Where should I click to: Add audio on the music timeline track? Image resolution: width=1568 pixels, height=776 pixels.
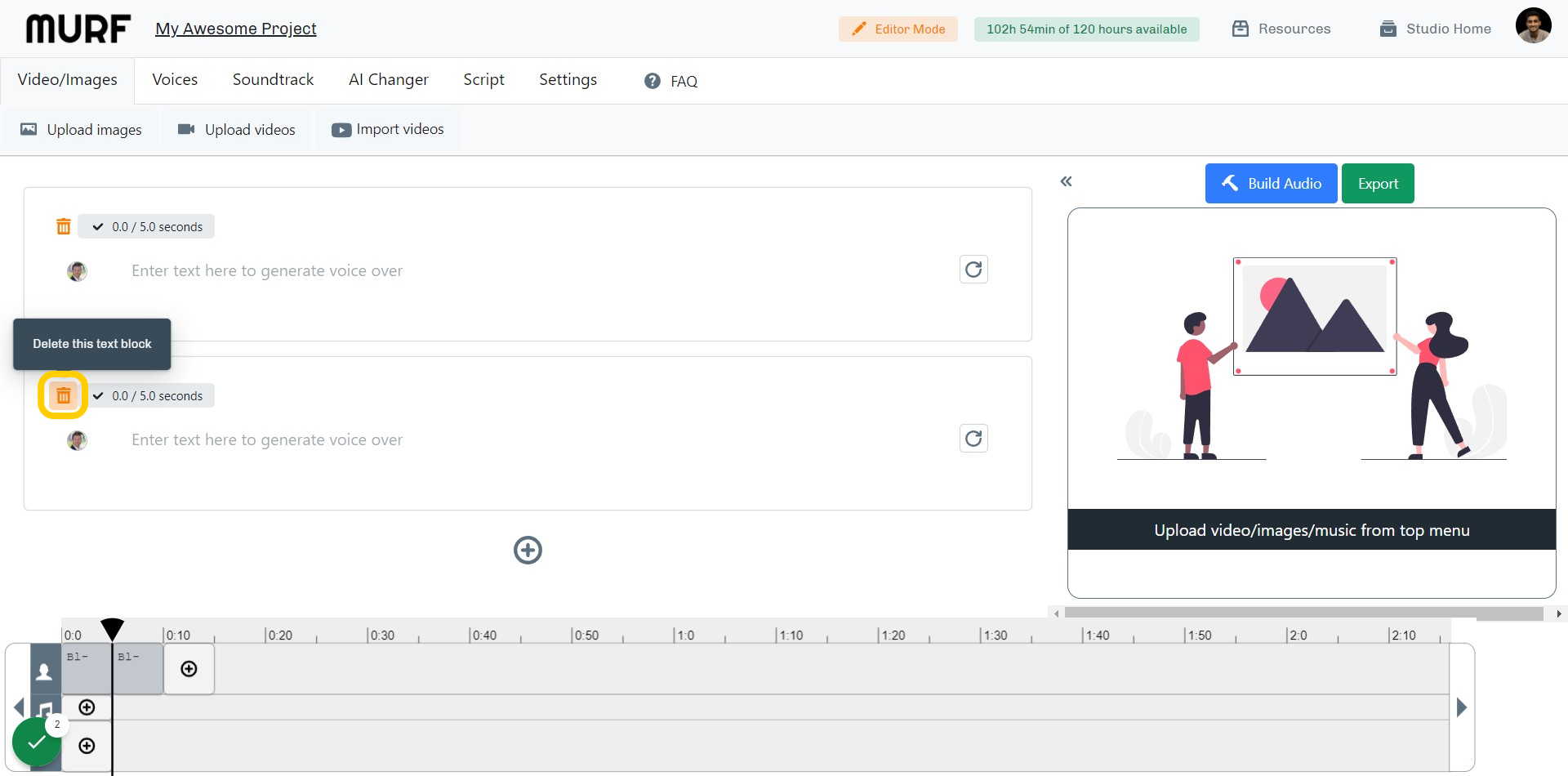pos(87,707)
